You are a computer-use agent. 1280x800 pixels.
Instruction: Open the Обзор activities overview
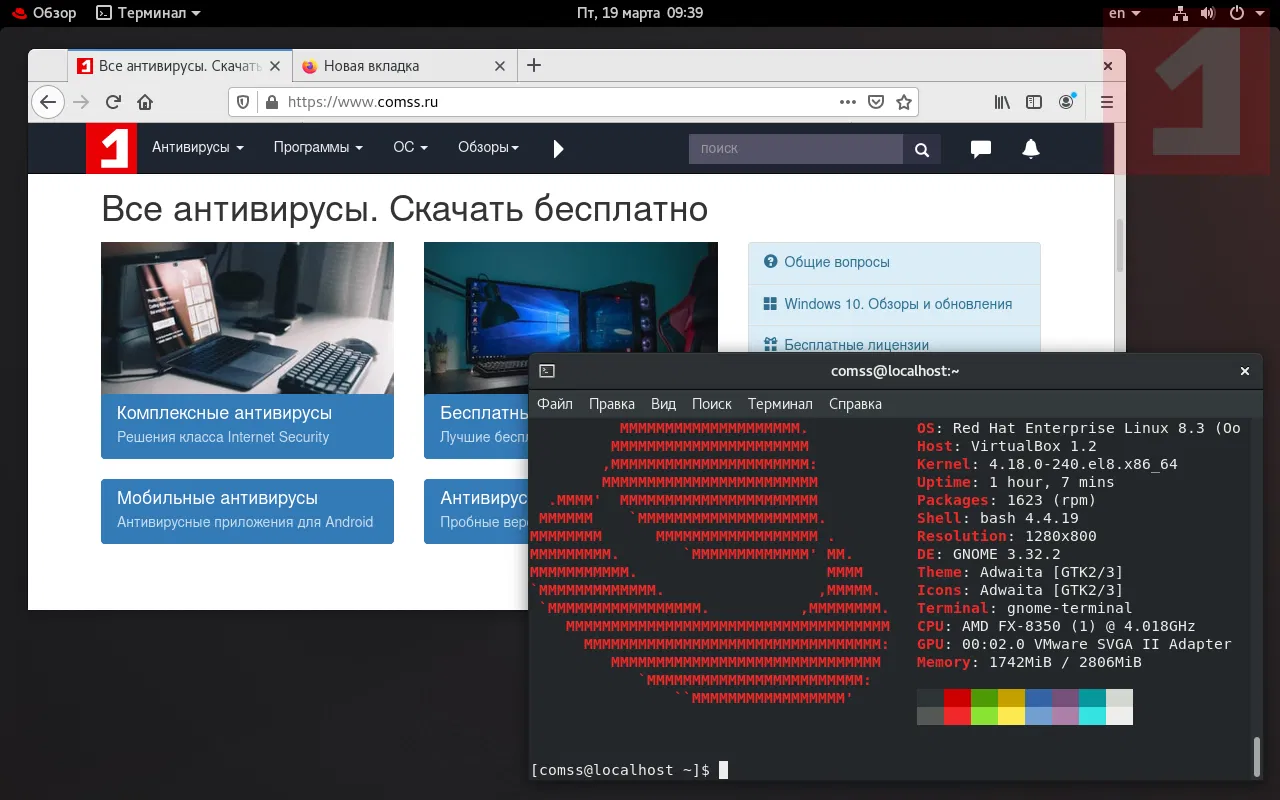(x=44, y=13)
